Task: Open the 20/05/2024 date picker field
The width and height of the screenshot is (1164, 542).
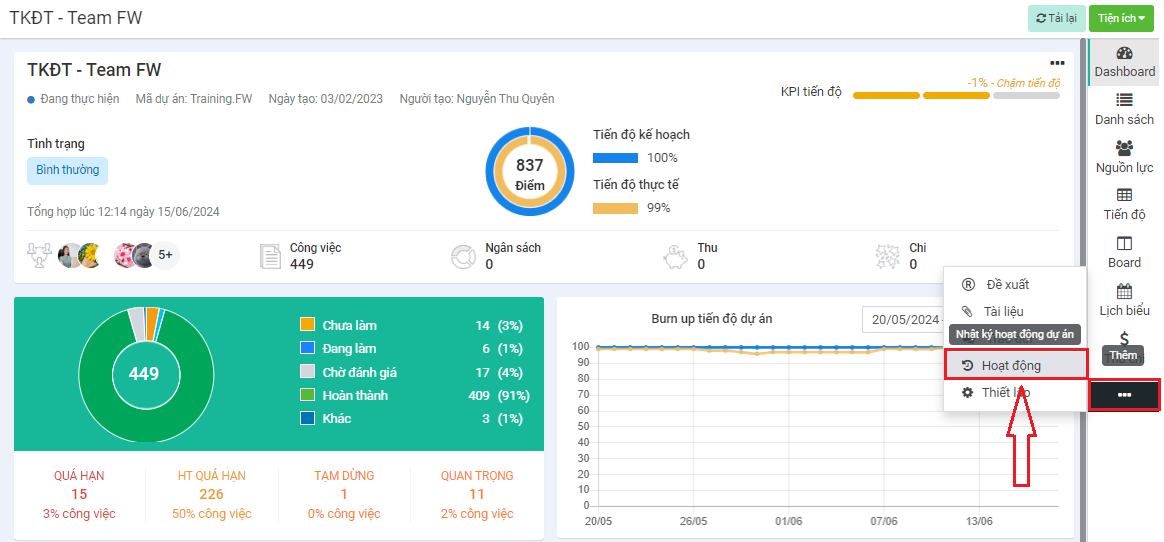Action: (x=904, y=319)
